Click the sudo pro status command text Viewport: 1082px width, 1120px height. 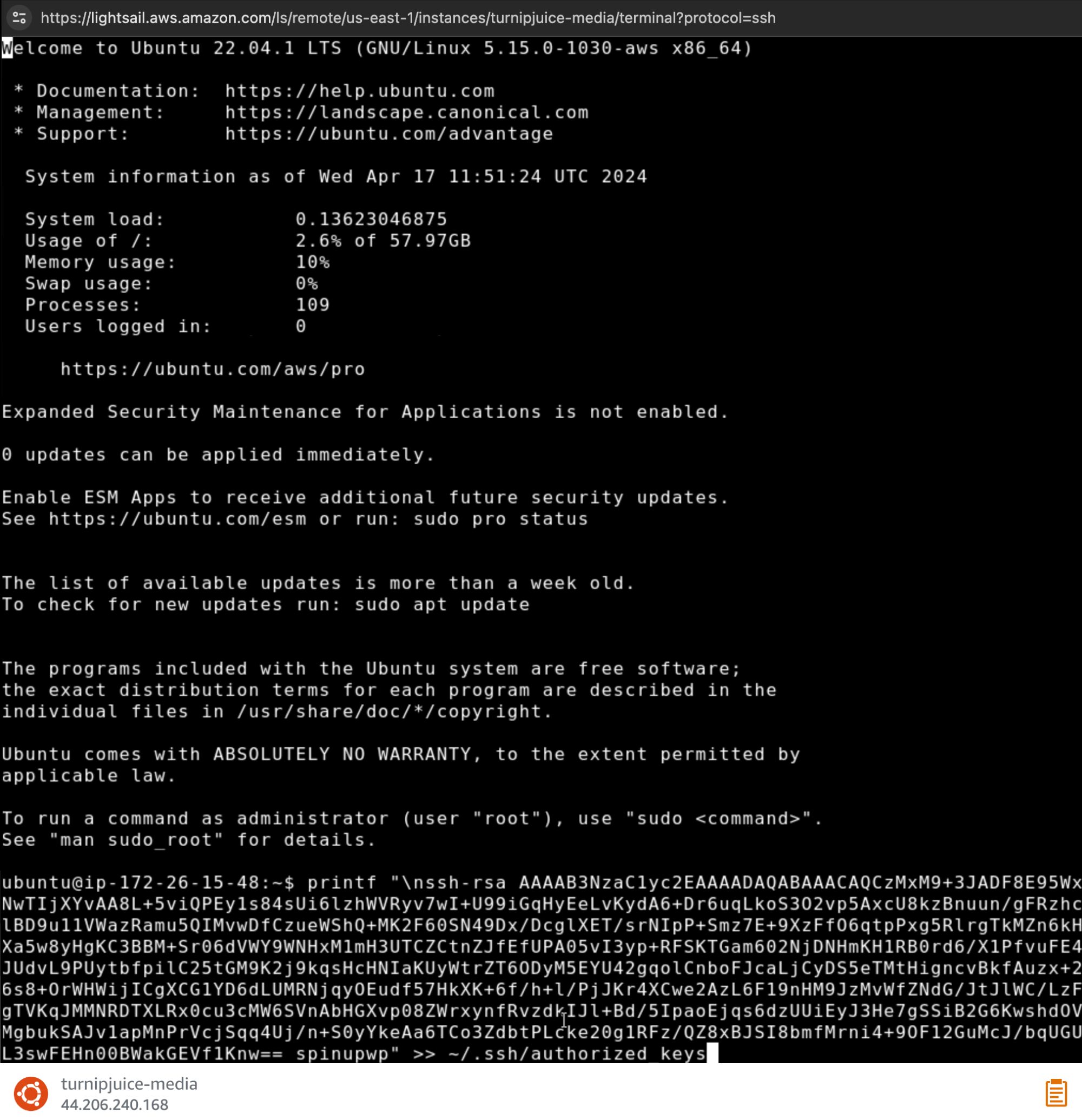tap(500, 519)
